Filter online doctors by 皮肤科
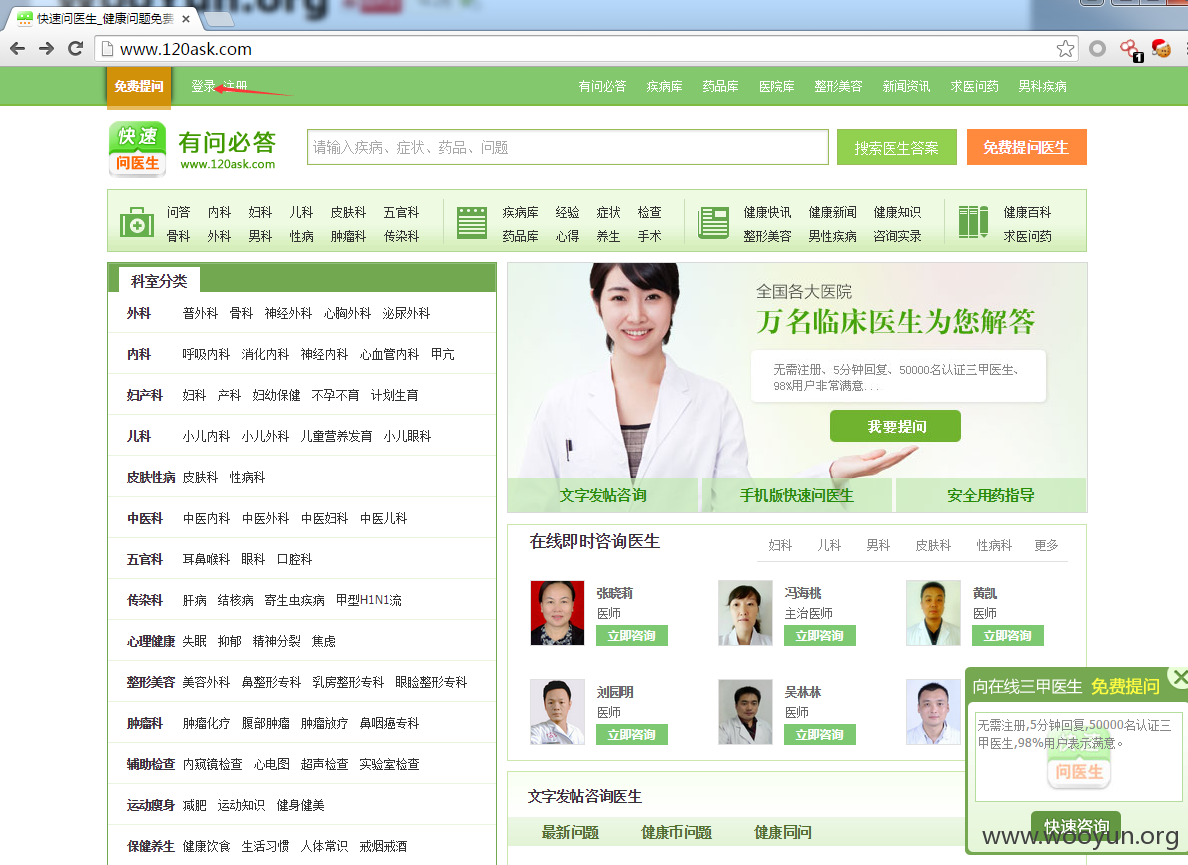Image resolution: width=1188 pixels, height=865 pixels. 933,545
